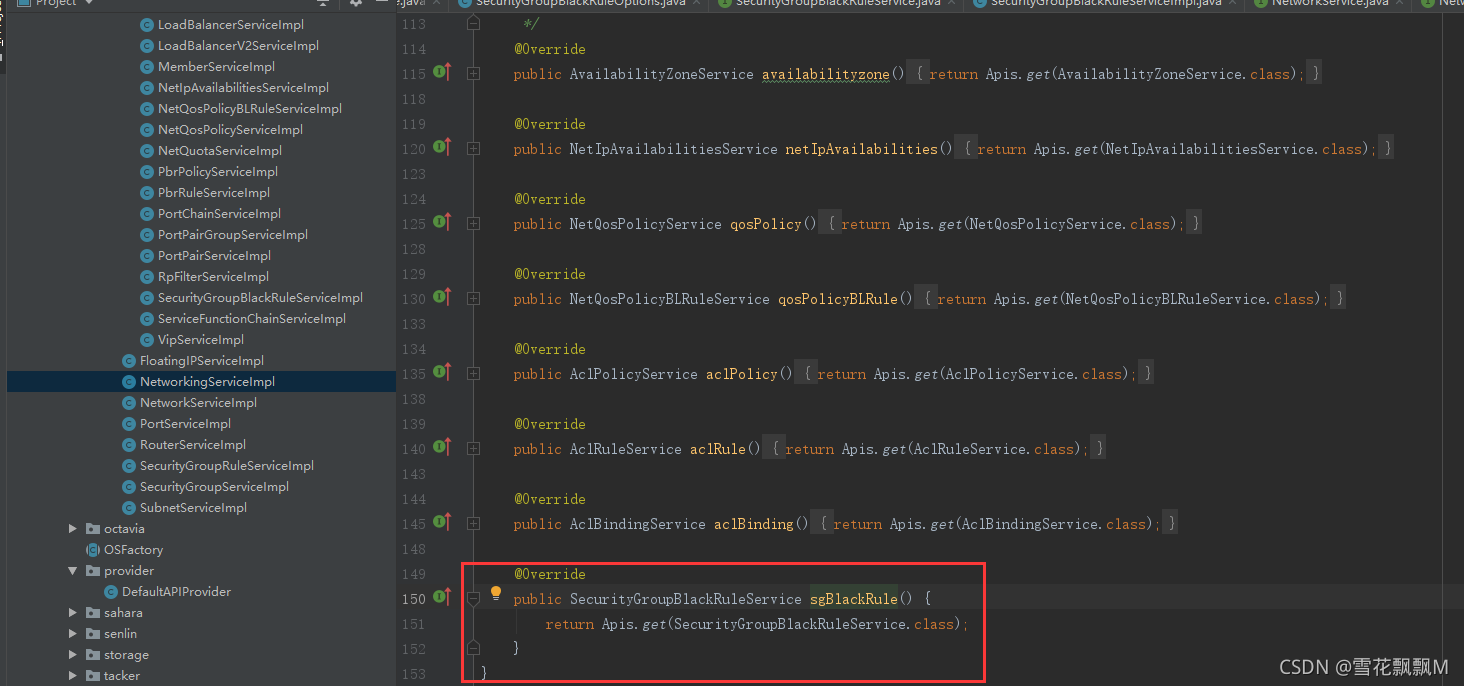Click the override gutter icon for qosPolicyBLRule()
The width and height of the screenshot is (1464, 686).
[441, 298]
